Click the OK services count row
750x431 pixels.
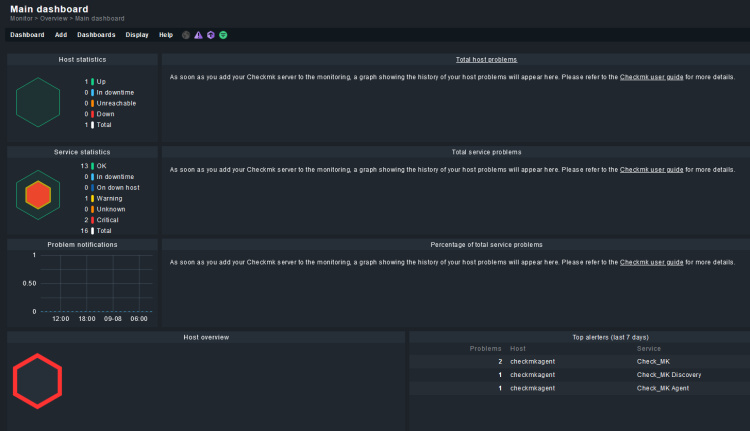[93, 166]
